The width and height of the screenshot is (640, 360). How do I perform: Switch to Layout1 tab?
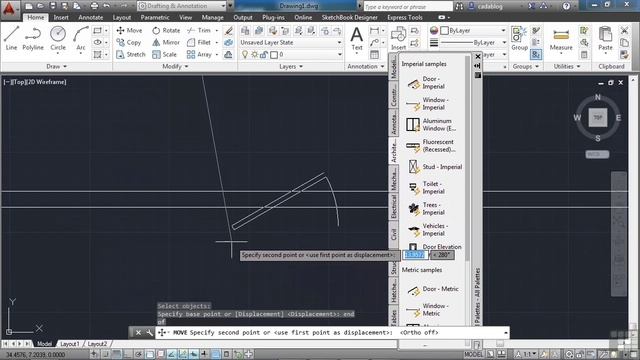[70, 344]
